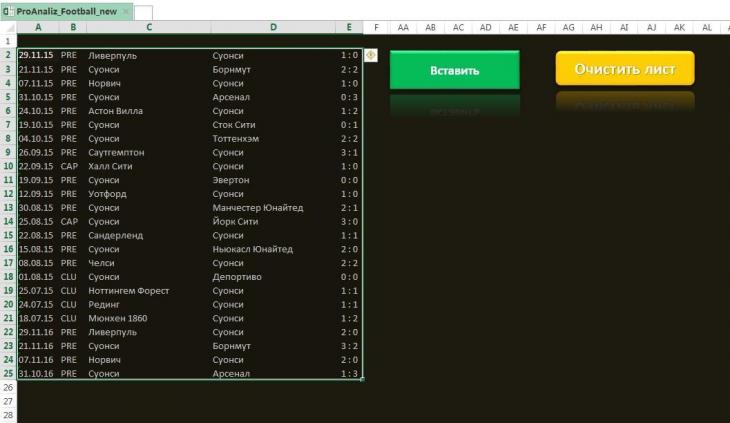
Task: Select column A header
Action: point(38,27)
